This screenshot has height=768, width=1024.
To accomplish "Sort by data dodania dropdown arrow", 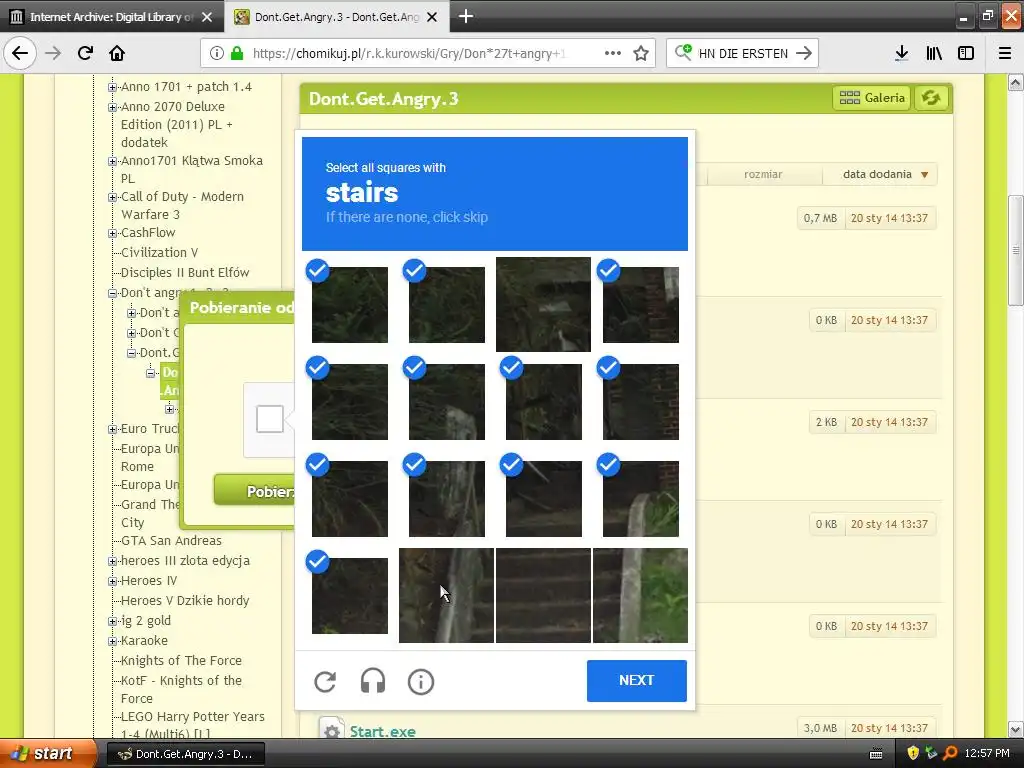I will [925, 174].
